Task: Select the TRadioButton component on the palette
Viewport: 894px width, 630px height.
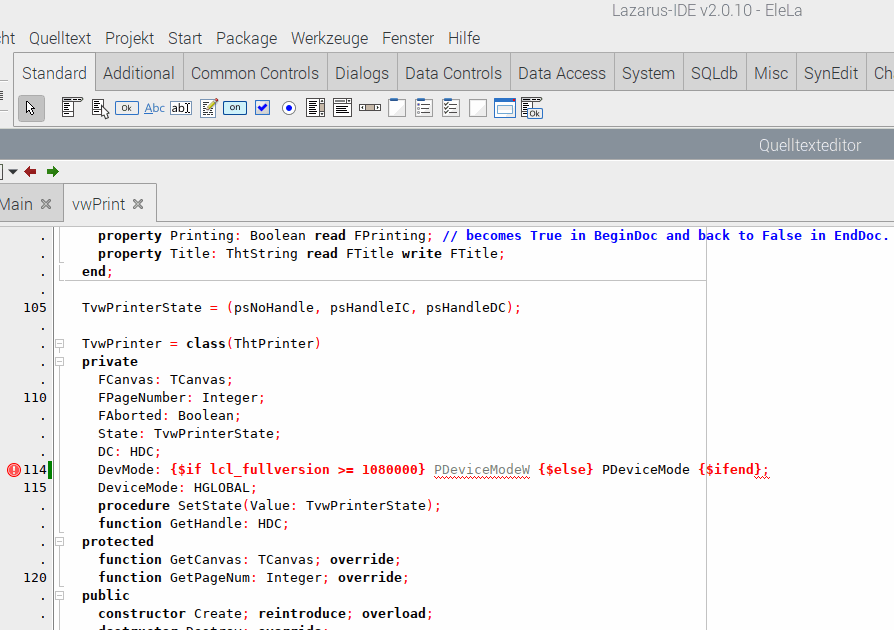Action: 289,107
